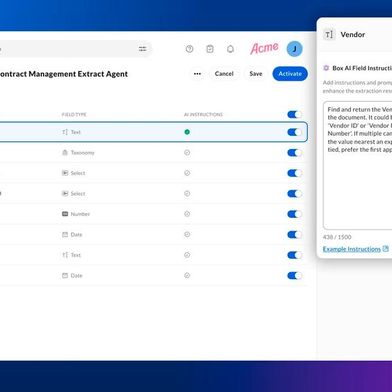Toggle the Taxonomy field switch
Viewport: 392px width, 392px height.
pos(294,153)
